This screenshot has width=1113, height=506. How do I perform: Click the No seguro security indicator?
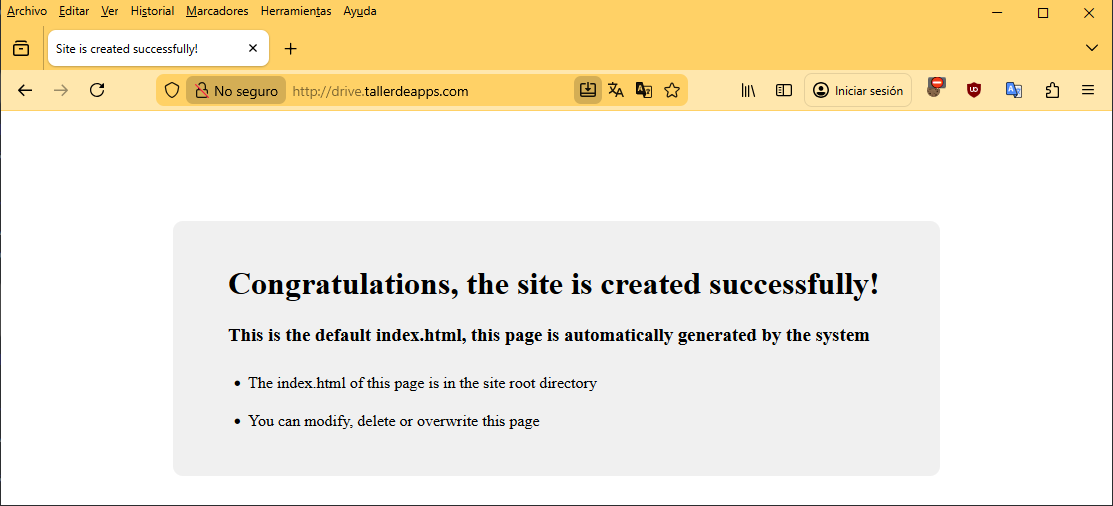pyautogui.click(x=236, y=90)
